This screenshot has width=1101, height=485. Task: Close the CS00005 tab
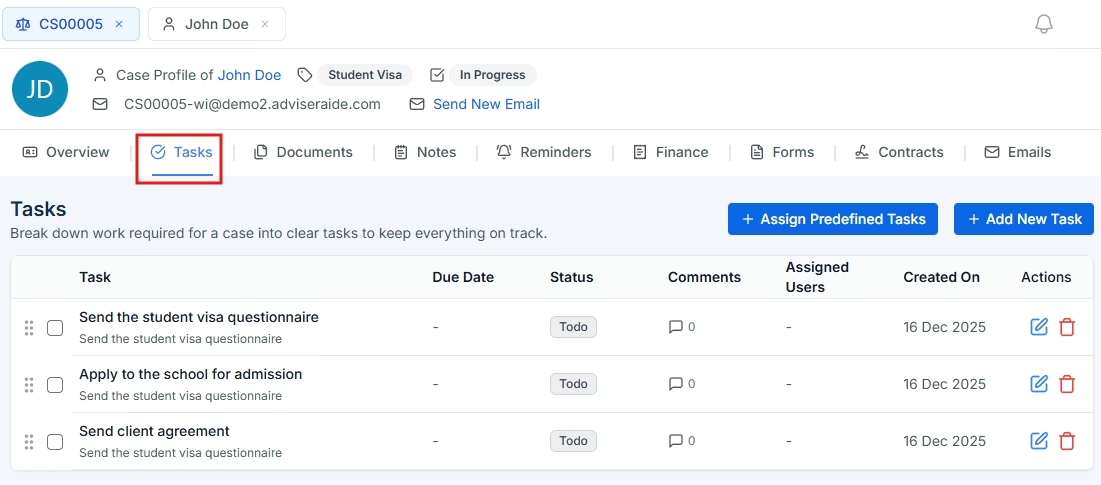(119, 24)
